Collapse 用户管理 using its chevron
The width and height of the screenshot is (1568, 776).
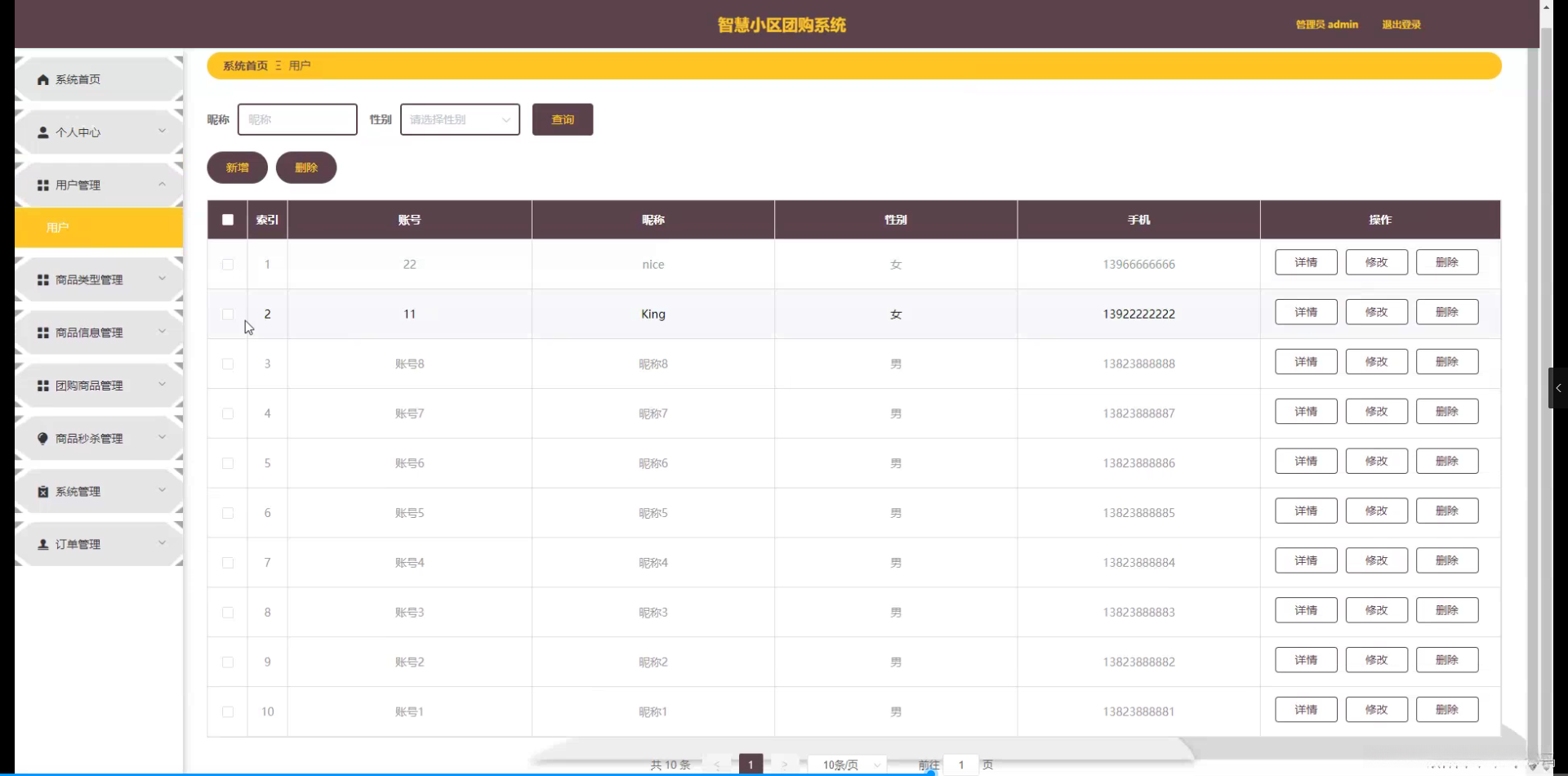(162, 184)
